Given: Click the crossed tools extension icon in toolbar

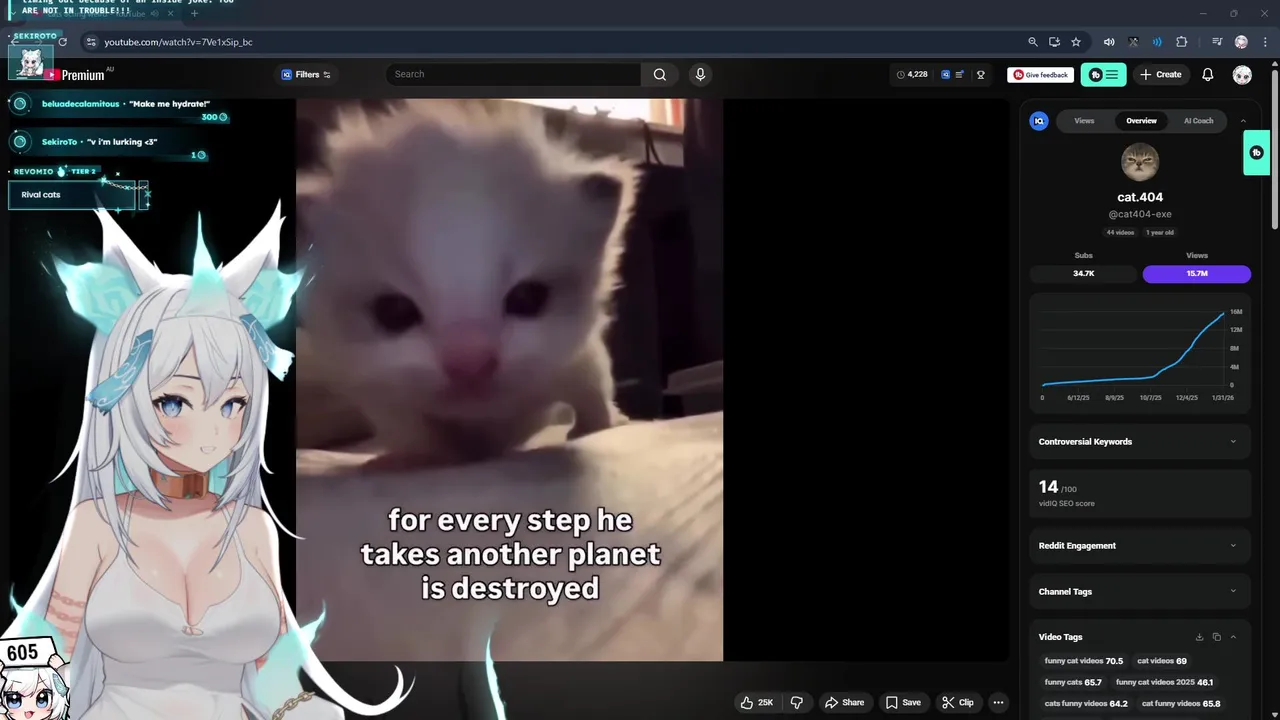Looking at the screenshot, I should (x=1133, y=42).
